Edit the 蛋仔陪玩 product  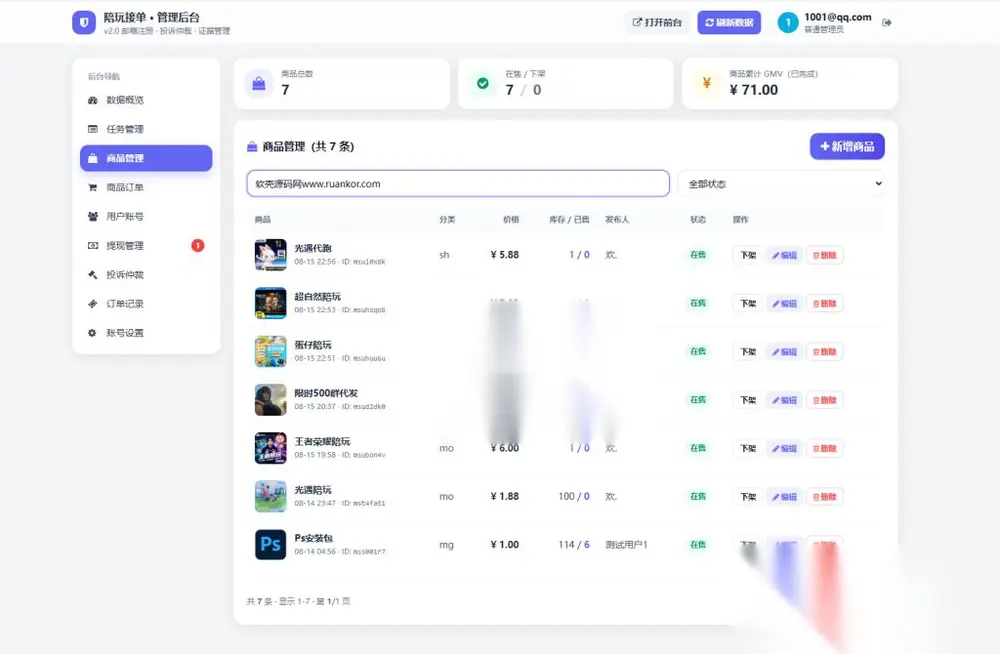[x=784, y=352]
